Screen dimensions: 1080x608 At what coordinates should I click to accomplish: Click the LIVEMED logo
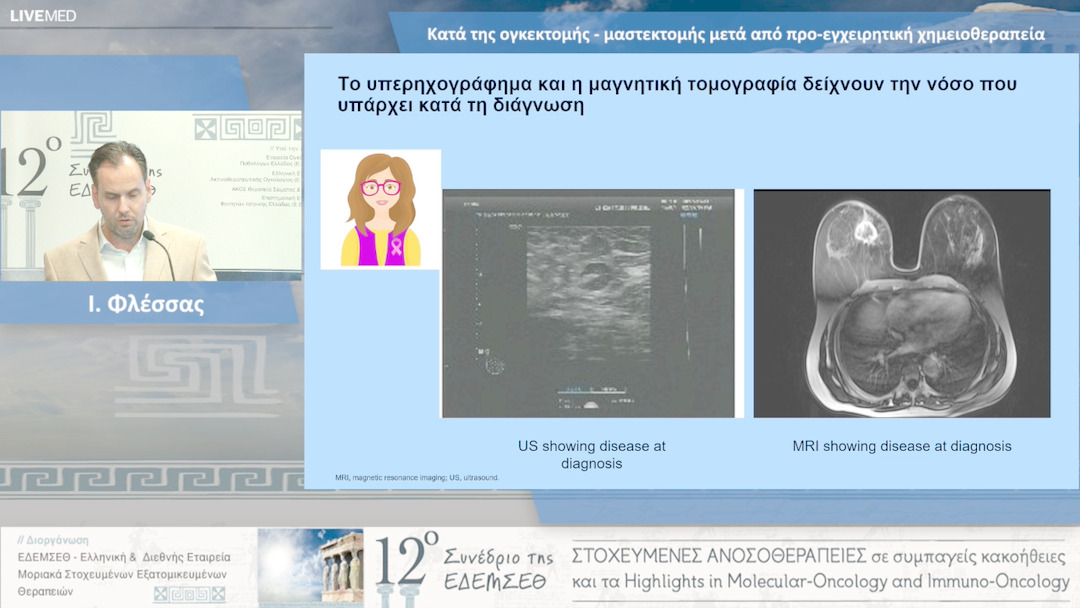coord(44,17)
